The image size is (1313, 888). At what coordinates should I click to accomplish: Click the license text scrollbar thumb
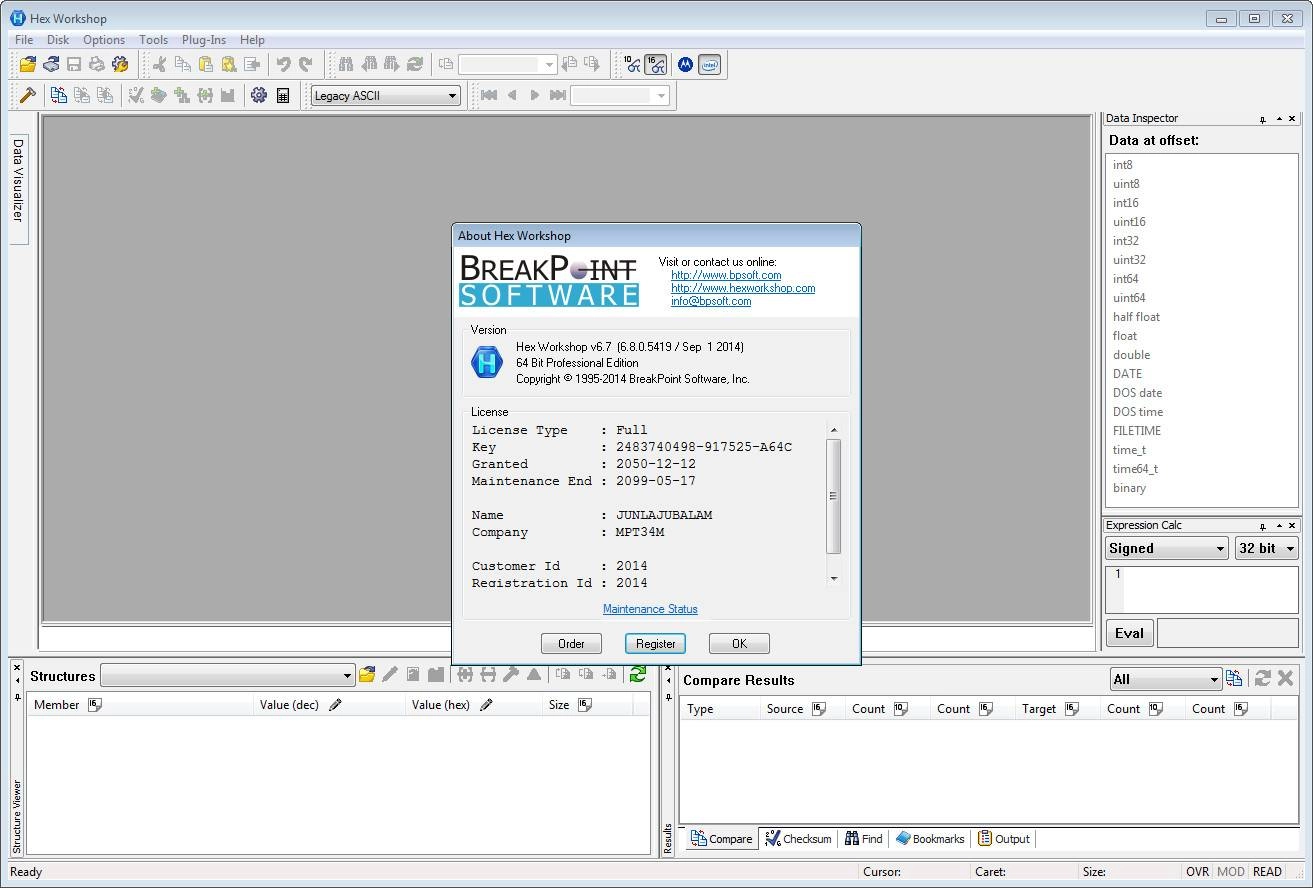click(x=834, y=496)
